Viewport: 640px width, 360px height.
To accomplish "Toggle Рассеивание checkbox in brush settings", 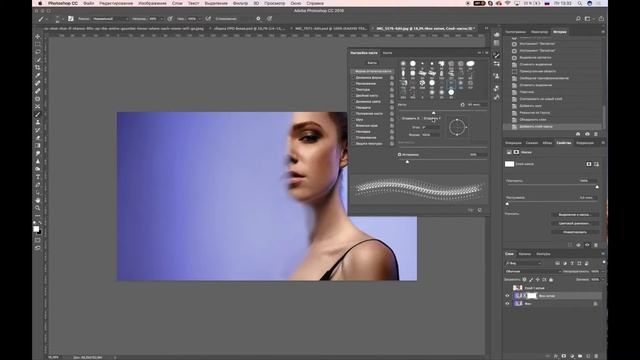I will coord(353,83).
